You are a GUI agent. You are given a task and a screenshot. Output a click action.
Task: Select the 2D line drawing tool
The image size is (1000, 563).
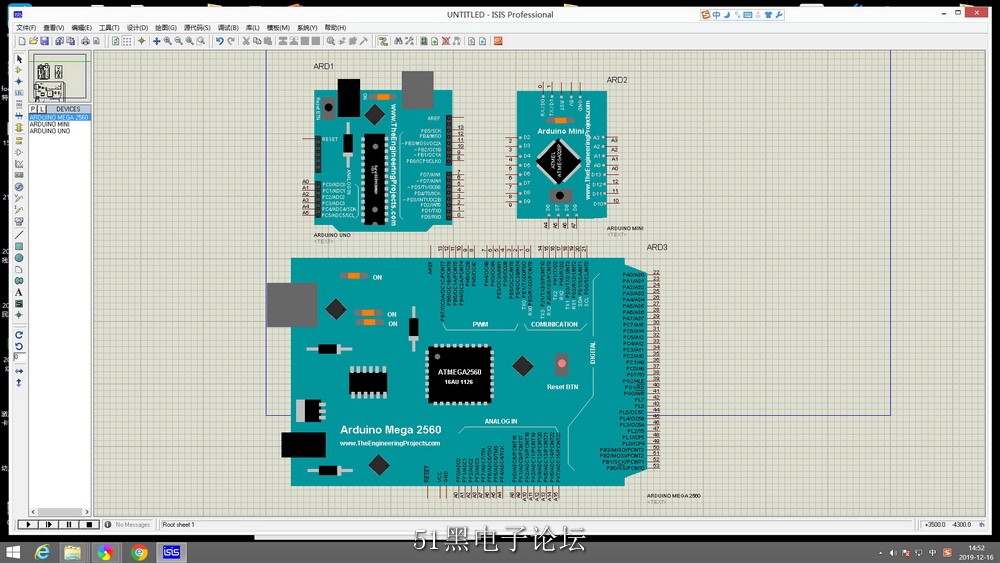click(18, 235)
